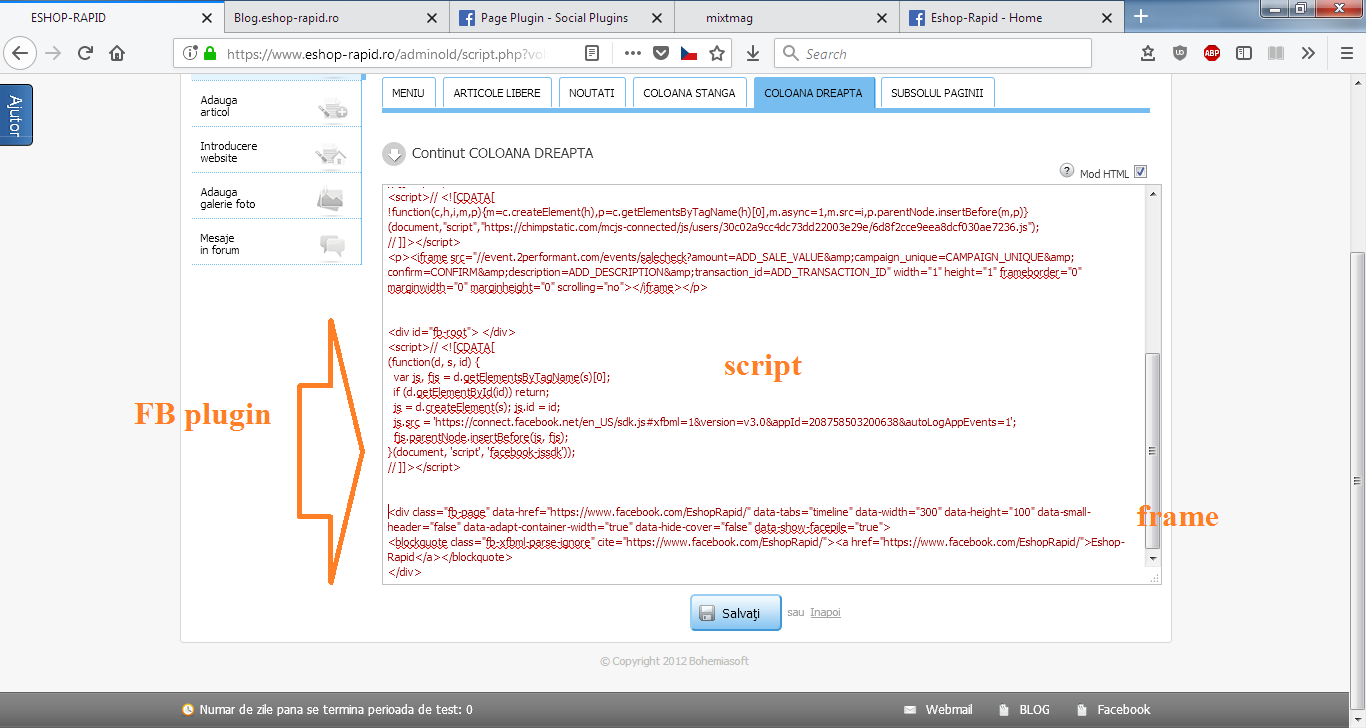
Task: Open Introducere website in sidebar
Action: [x=276, y=152]
